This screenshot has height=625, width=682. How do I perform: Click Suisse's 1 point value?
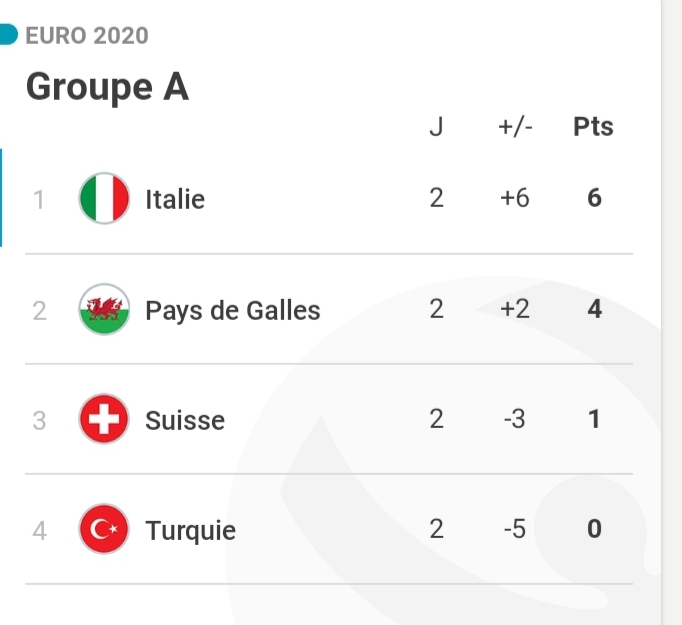[594, 419]
